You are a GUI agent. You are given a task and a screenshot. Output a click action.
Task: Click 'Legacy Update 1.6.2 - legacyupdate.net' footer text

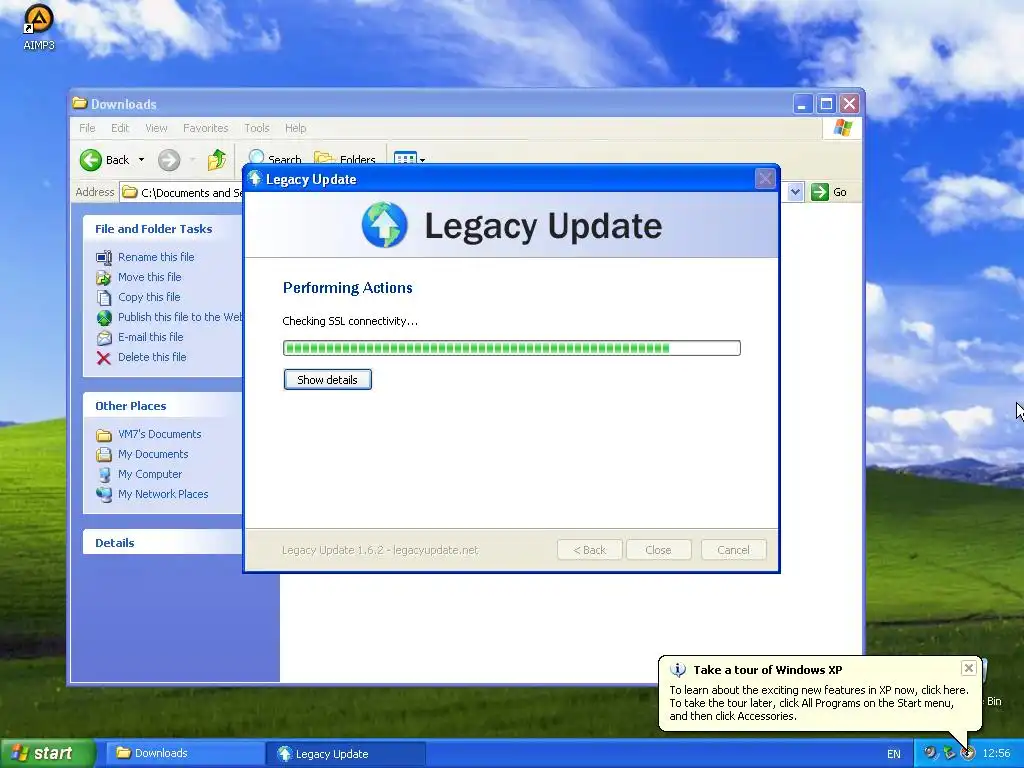pyautogui.click(x=380, y=550)
